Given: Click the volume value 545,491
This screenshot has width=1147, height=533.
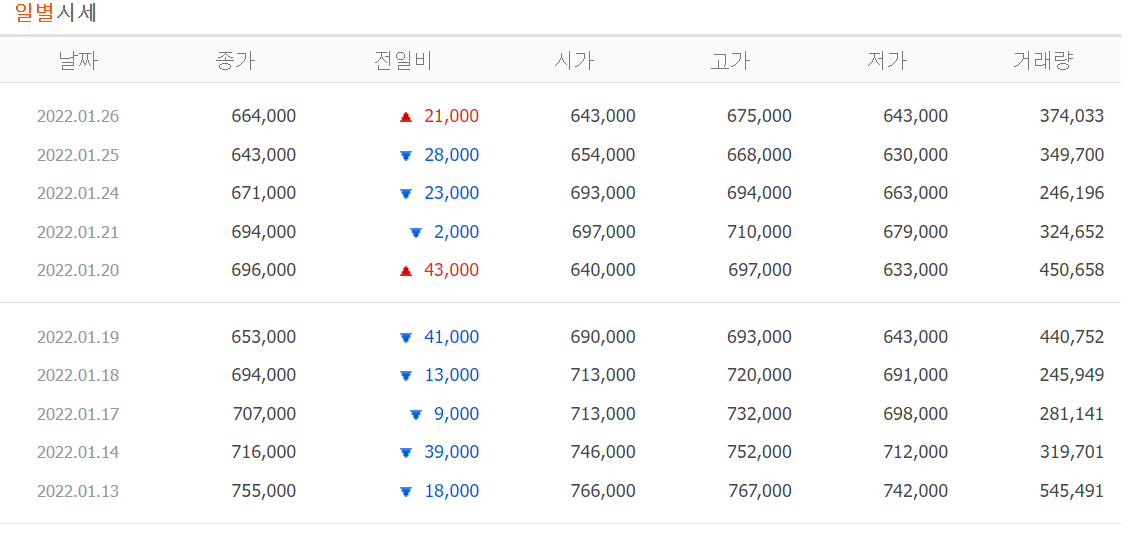Looking at the screenshot, I should pyautogui.click(x=1072, y=491).
